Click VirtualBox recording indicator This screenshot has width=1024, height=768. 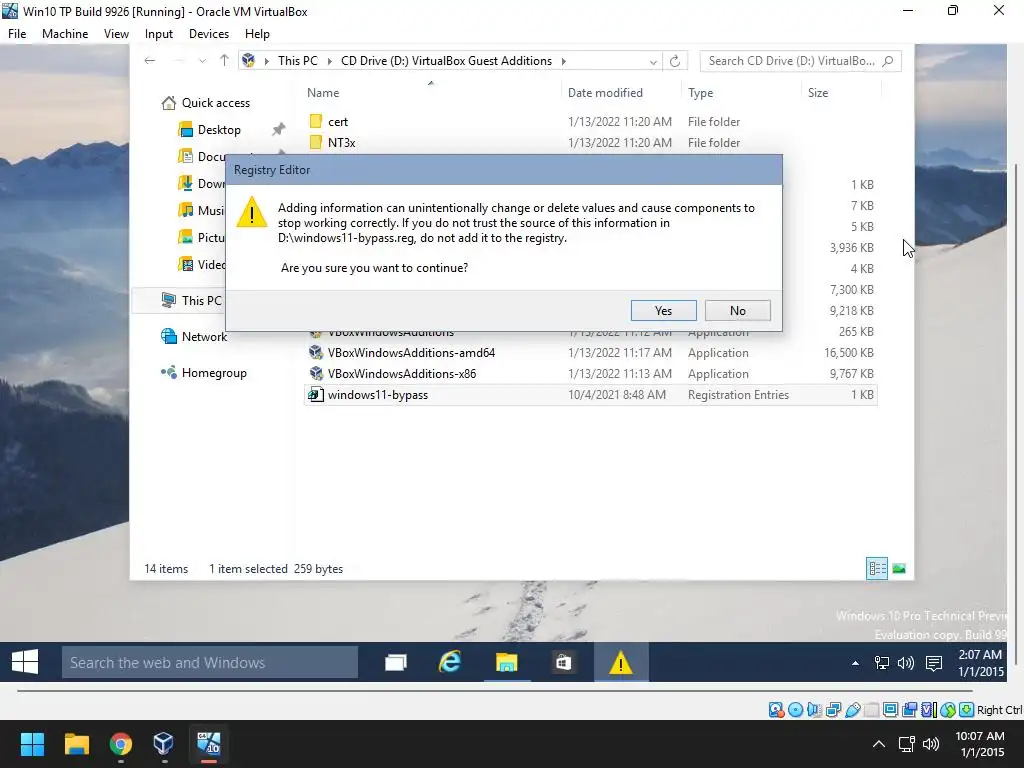(909, 710)
